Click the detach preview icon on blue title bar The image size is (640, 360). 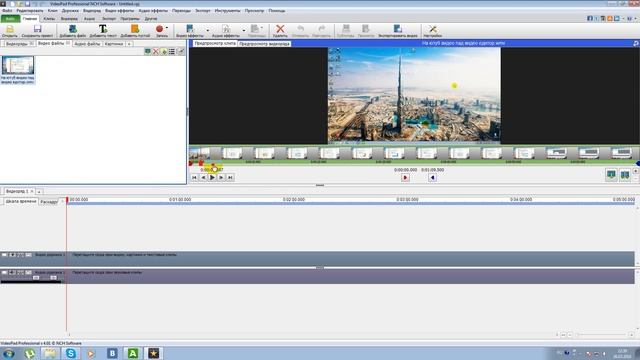pyautogui.click(x=636, y=43)
